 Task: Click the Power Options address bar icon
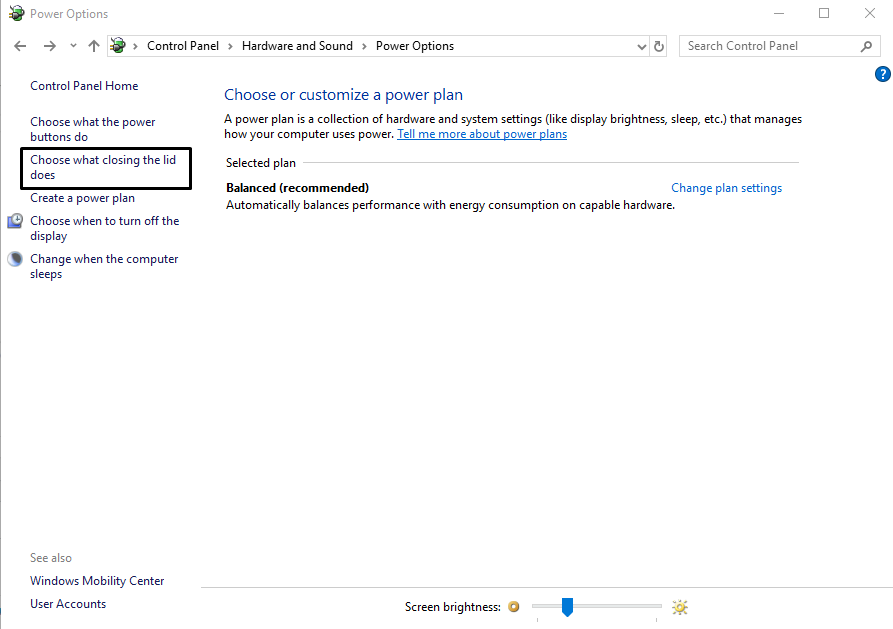118,46
